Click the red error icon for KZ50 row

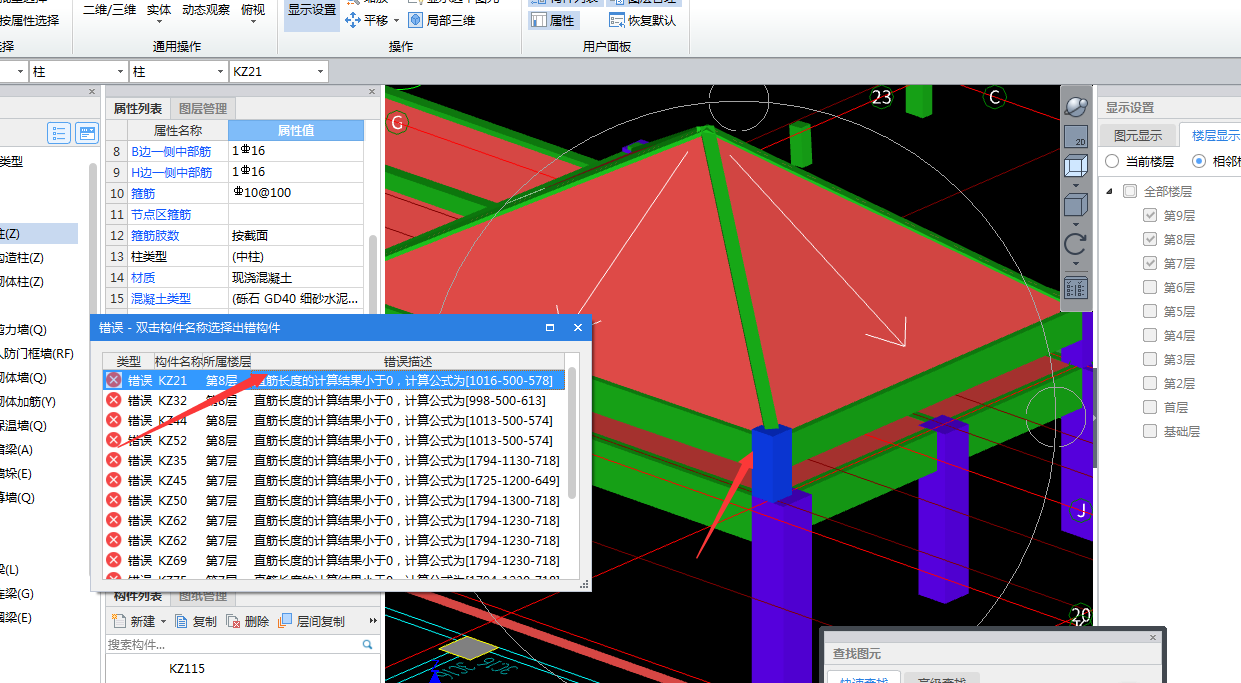pos(114,500)
